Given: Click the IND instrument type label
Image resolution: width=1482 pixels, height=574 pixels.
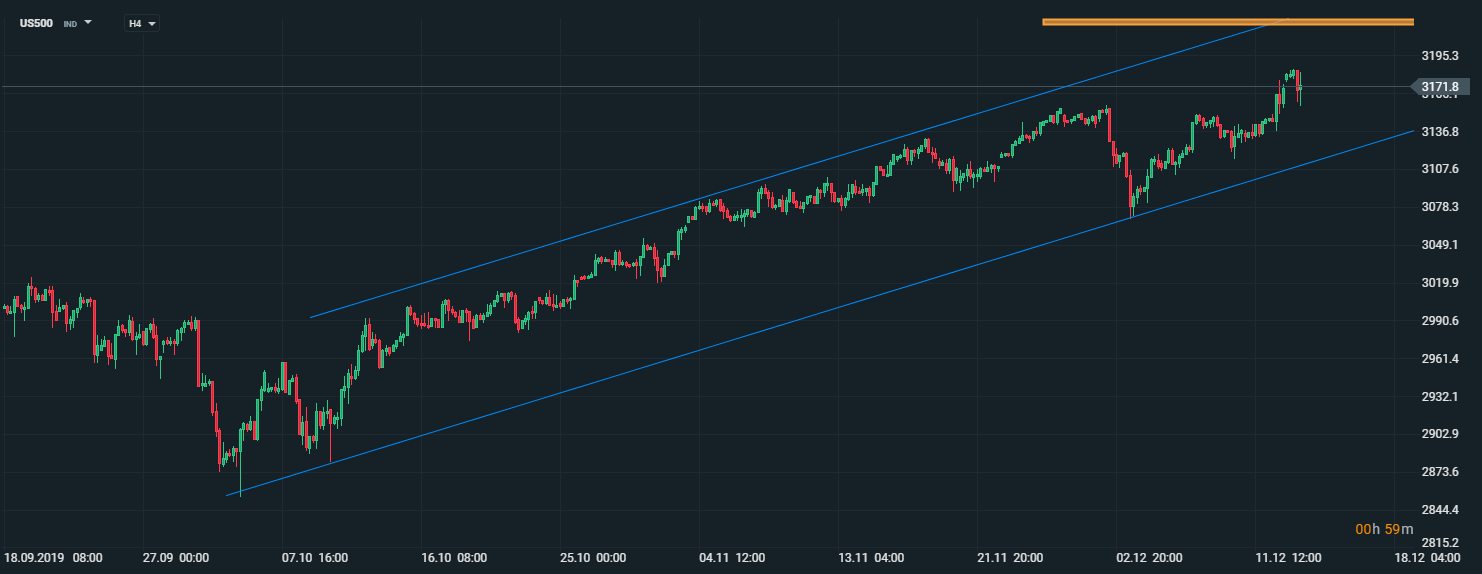Looking at the screenshot, I should point(70,23).
